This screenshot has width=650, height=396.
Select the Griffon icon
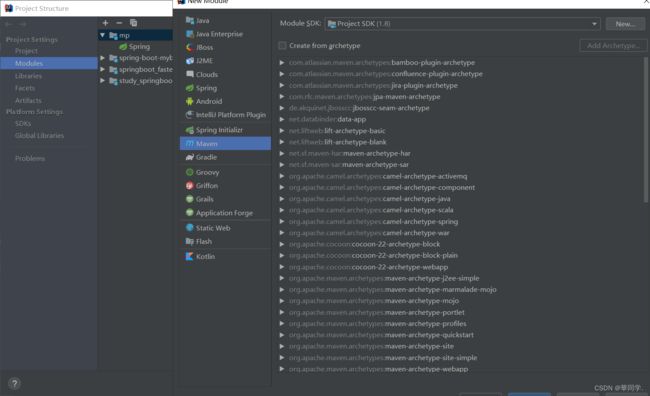pos(190,185)
